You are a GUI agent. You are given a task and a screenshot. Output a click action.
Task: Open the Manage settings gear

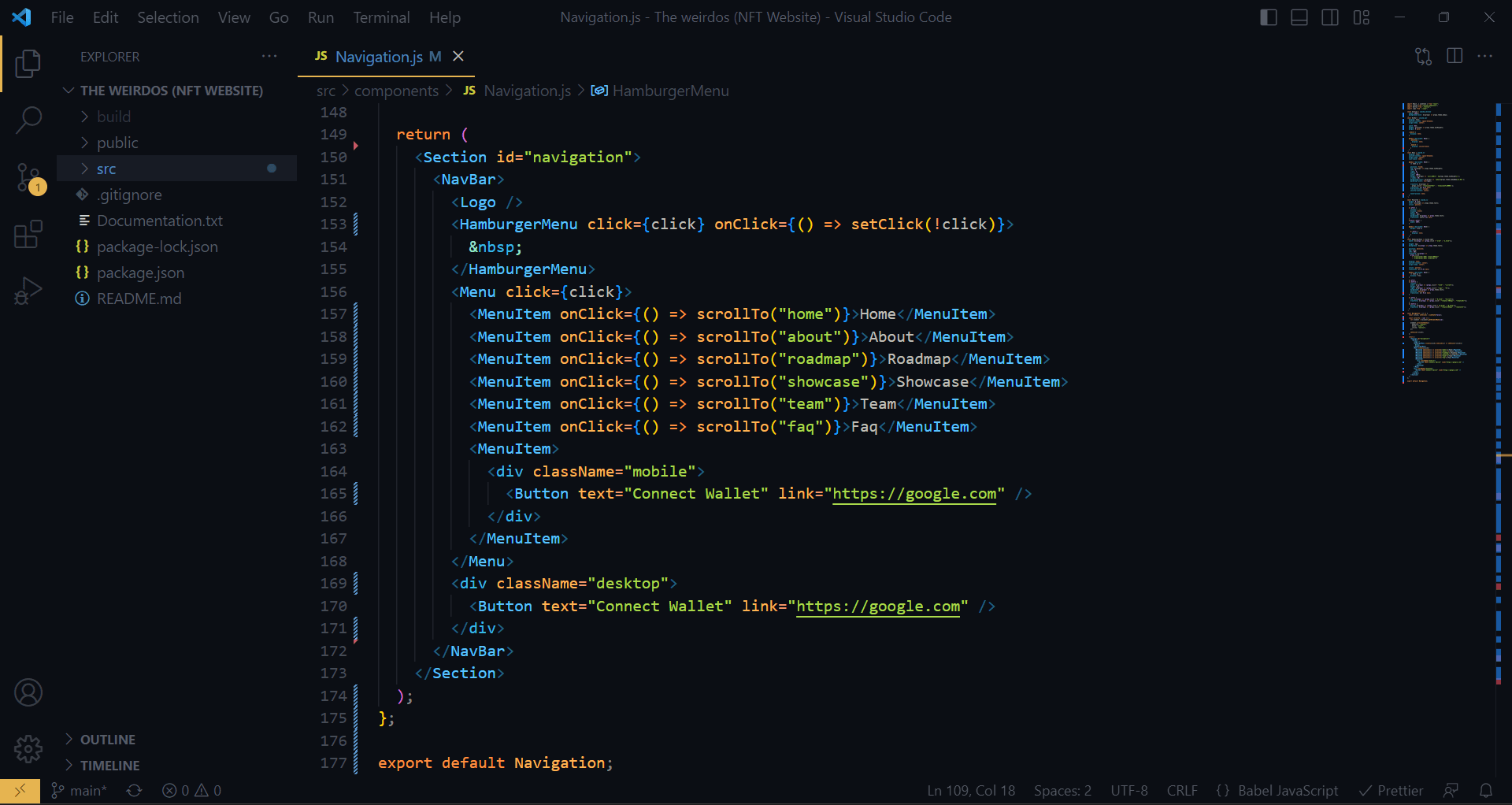pos(28,749)
